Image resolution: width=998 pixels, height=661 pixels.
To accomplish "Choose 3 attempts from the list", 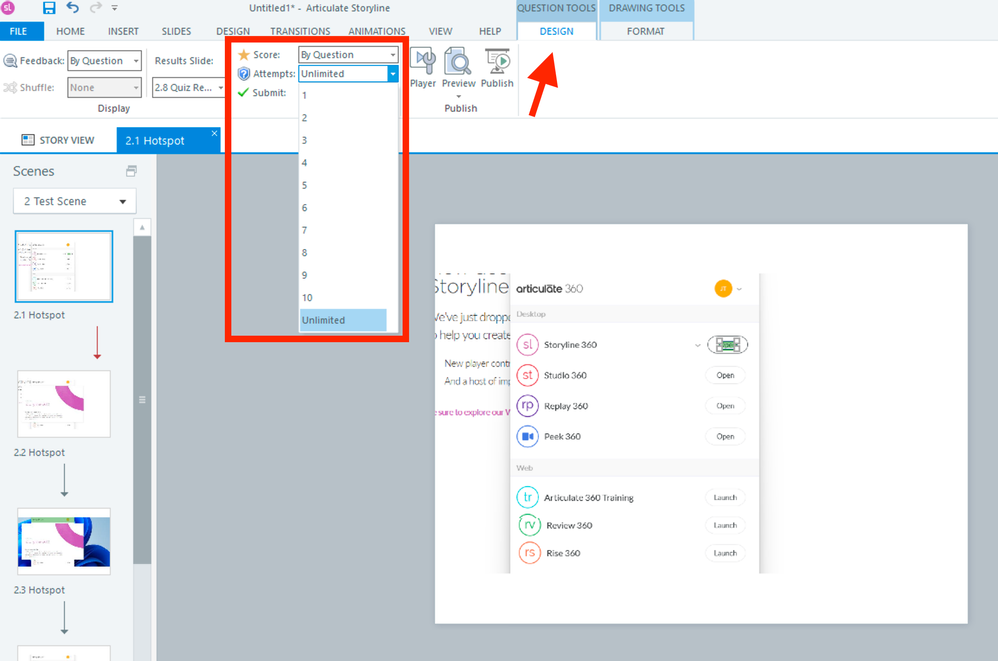I will [343, 140].
